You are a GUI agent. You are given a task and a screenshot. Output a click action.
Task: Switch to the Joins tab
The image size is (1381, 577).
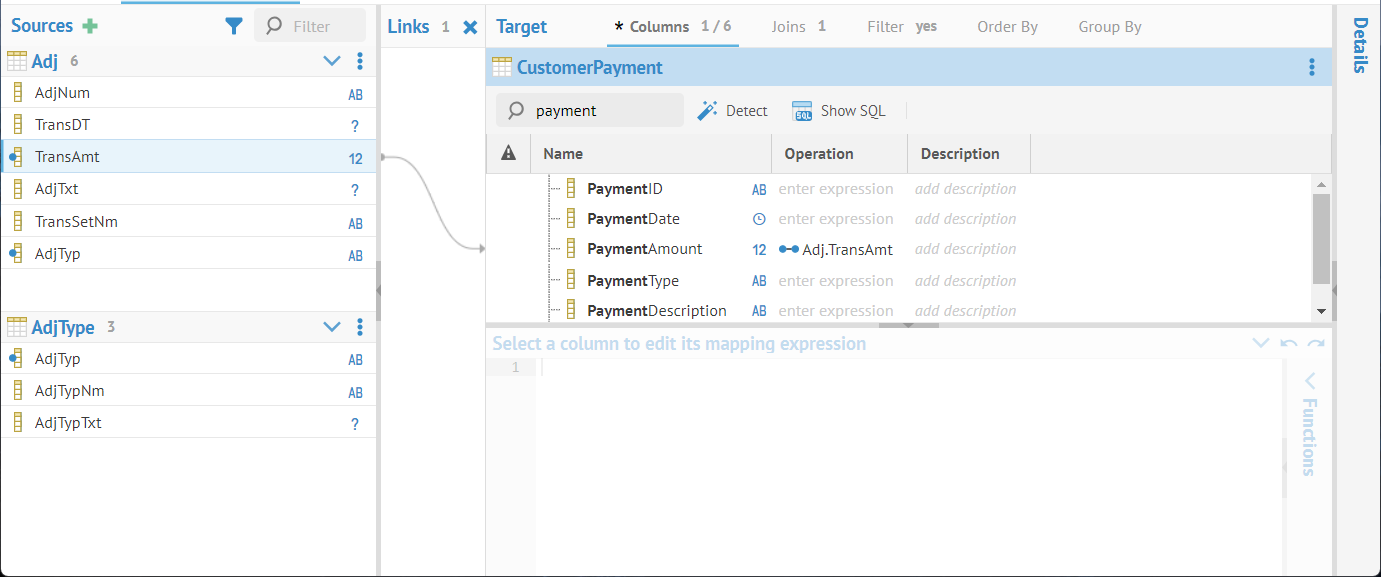tap(798, 27)
